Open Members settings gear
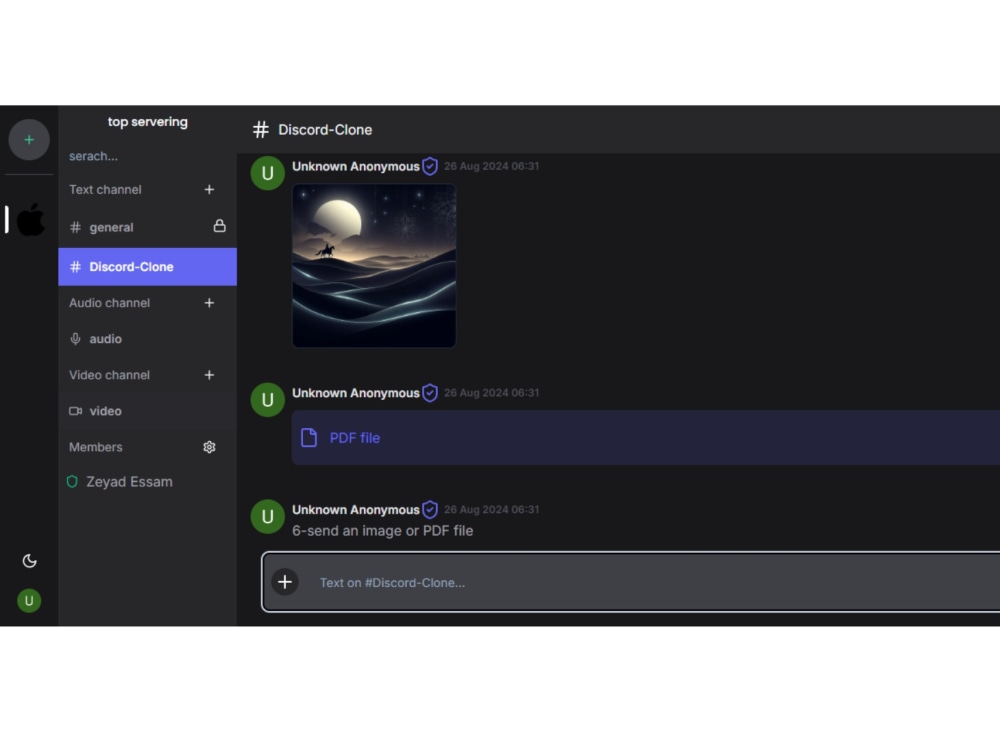 (x=209, y=447)
